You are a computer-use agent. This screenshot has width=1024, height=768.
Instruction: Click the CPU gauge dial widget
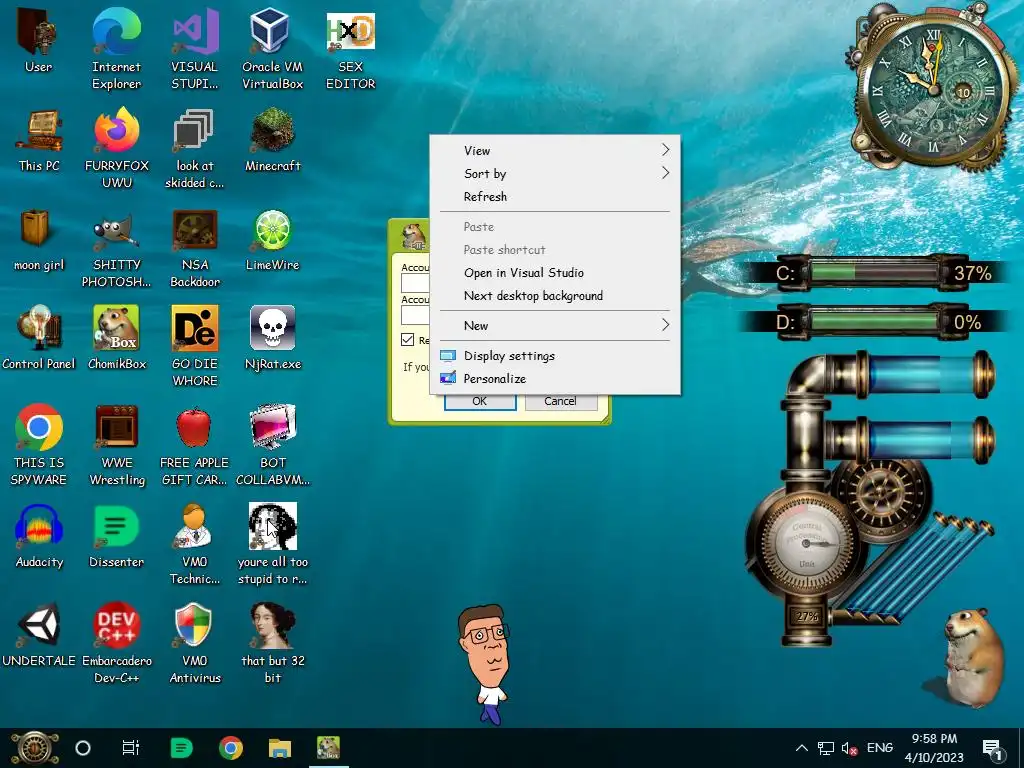pos(807,543)
